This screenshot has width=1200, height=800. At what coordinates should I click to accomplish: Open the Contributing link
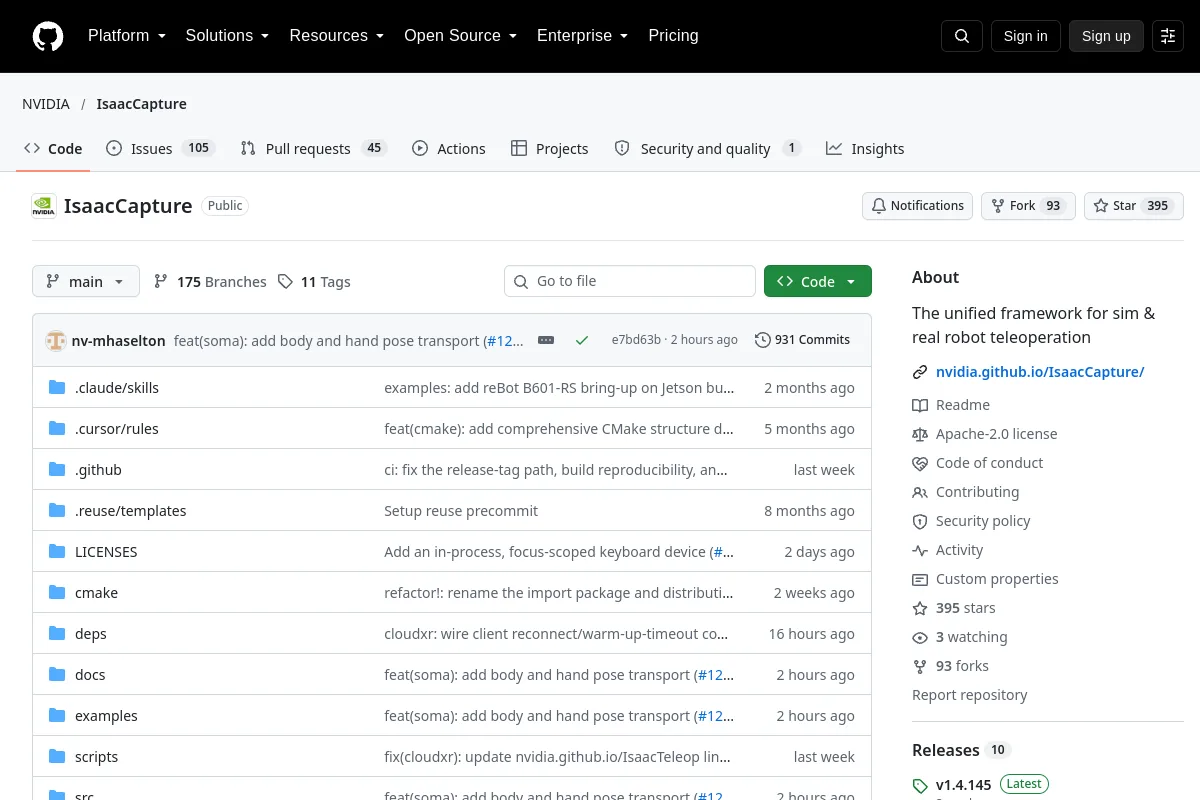coord(966,492)
